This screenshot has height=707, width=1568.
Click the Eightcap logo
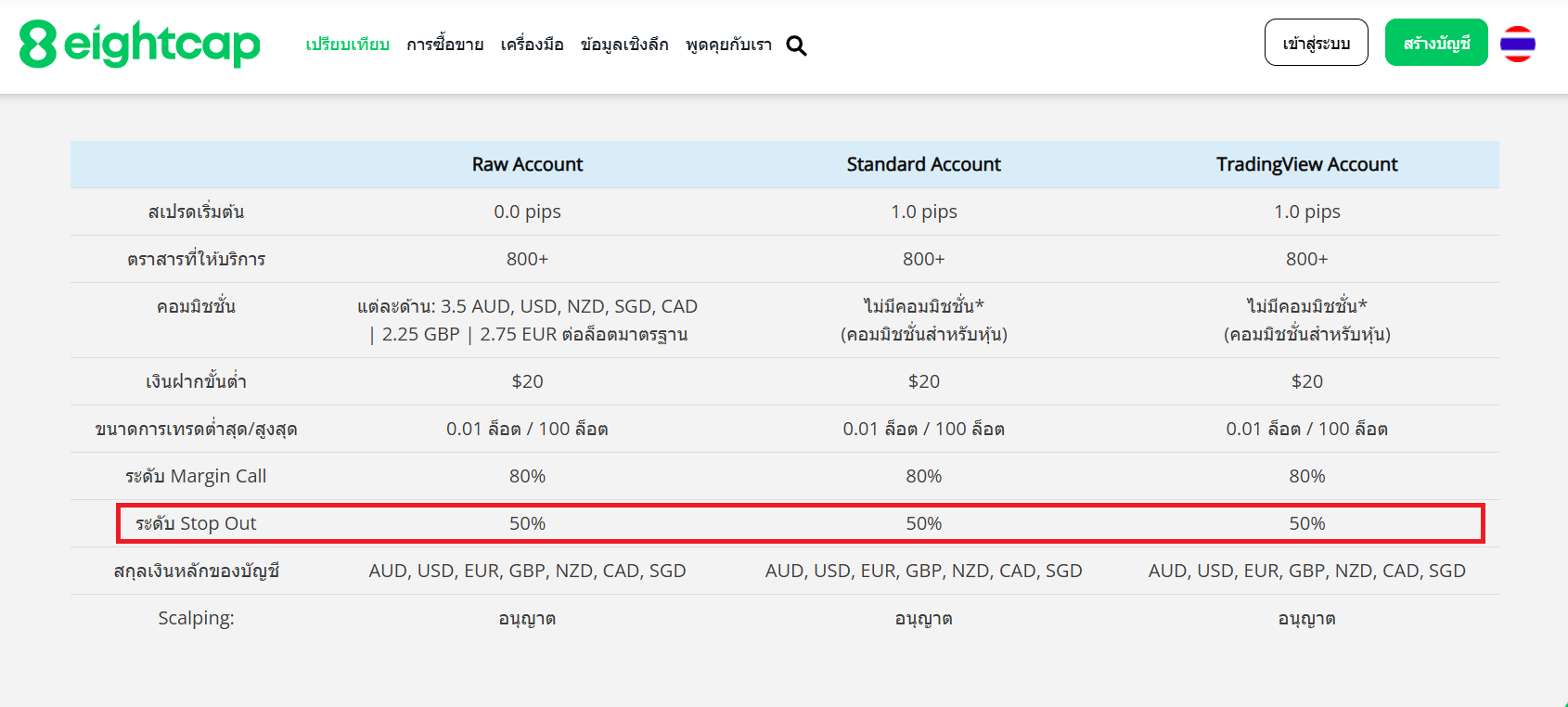(139, 44)
